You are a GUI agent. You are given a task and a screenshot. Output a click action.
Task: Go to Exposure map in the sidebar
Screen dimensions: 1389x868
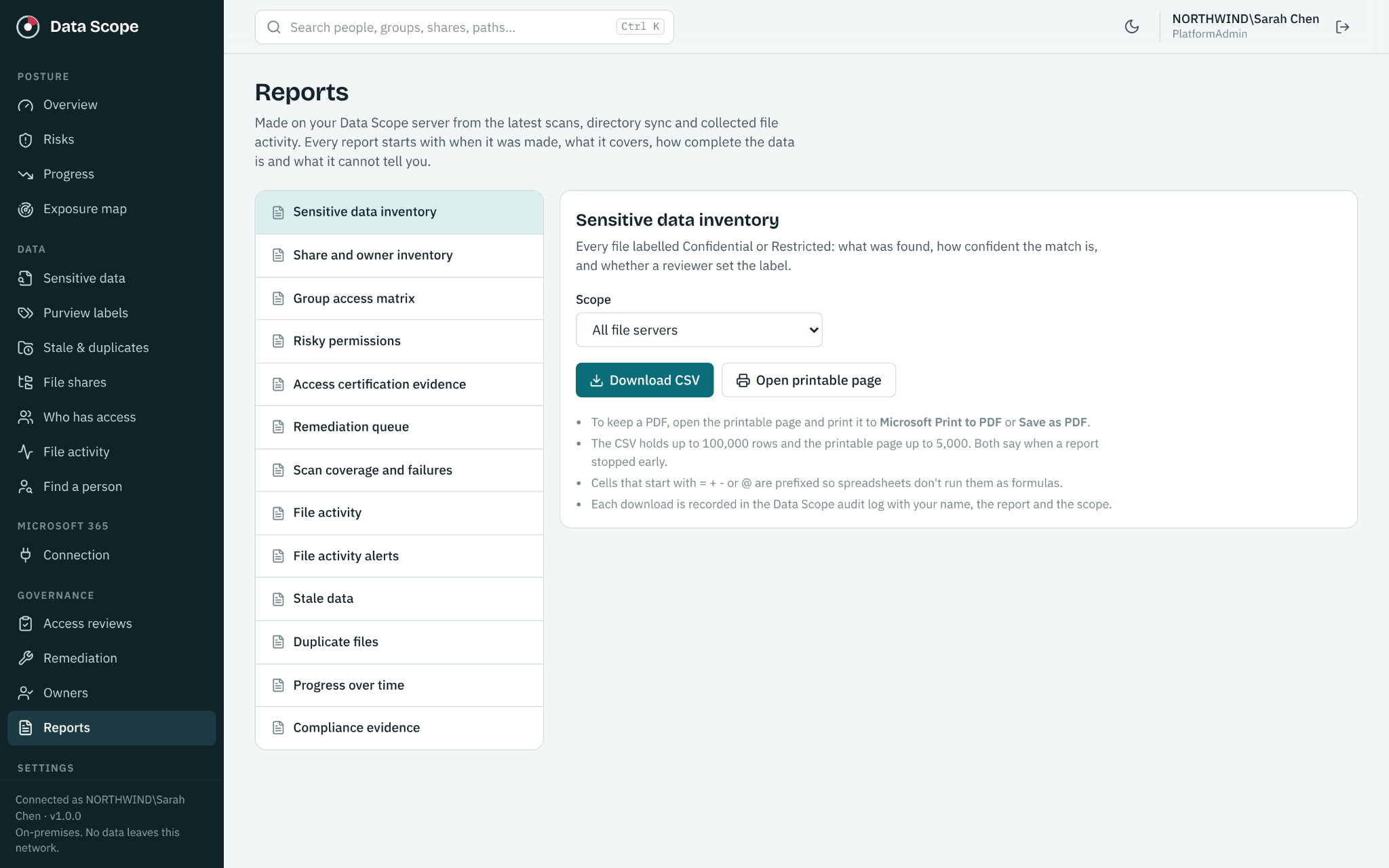coord(111,210)
